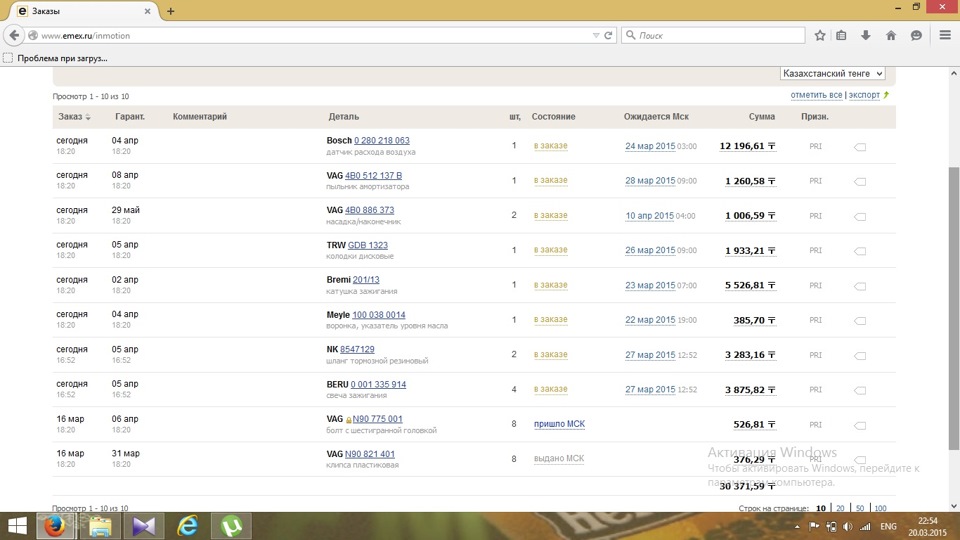Click expected date 24 мар 2015
Image resolution: width=960 pixels, height=540 pixels.
coord(650,146)
